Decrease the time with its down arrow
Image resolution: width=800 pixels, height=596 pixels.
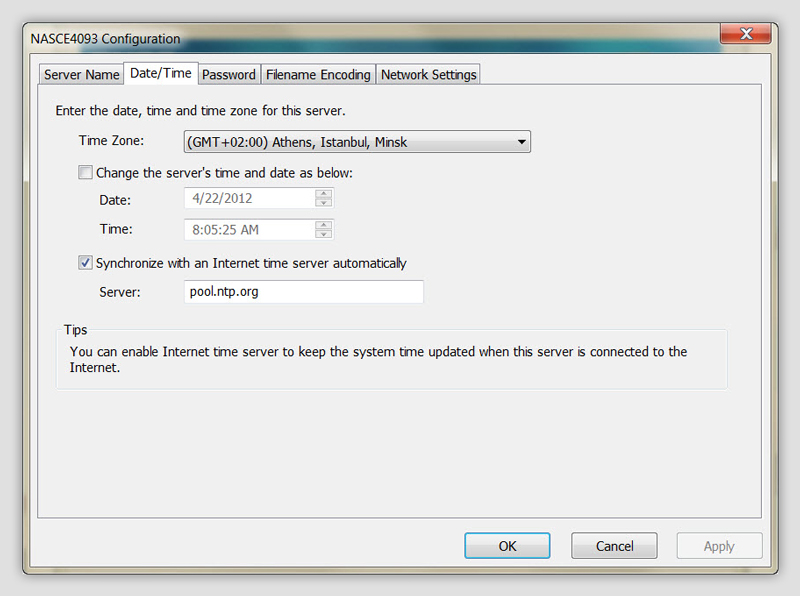tap(323, 234)
